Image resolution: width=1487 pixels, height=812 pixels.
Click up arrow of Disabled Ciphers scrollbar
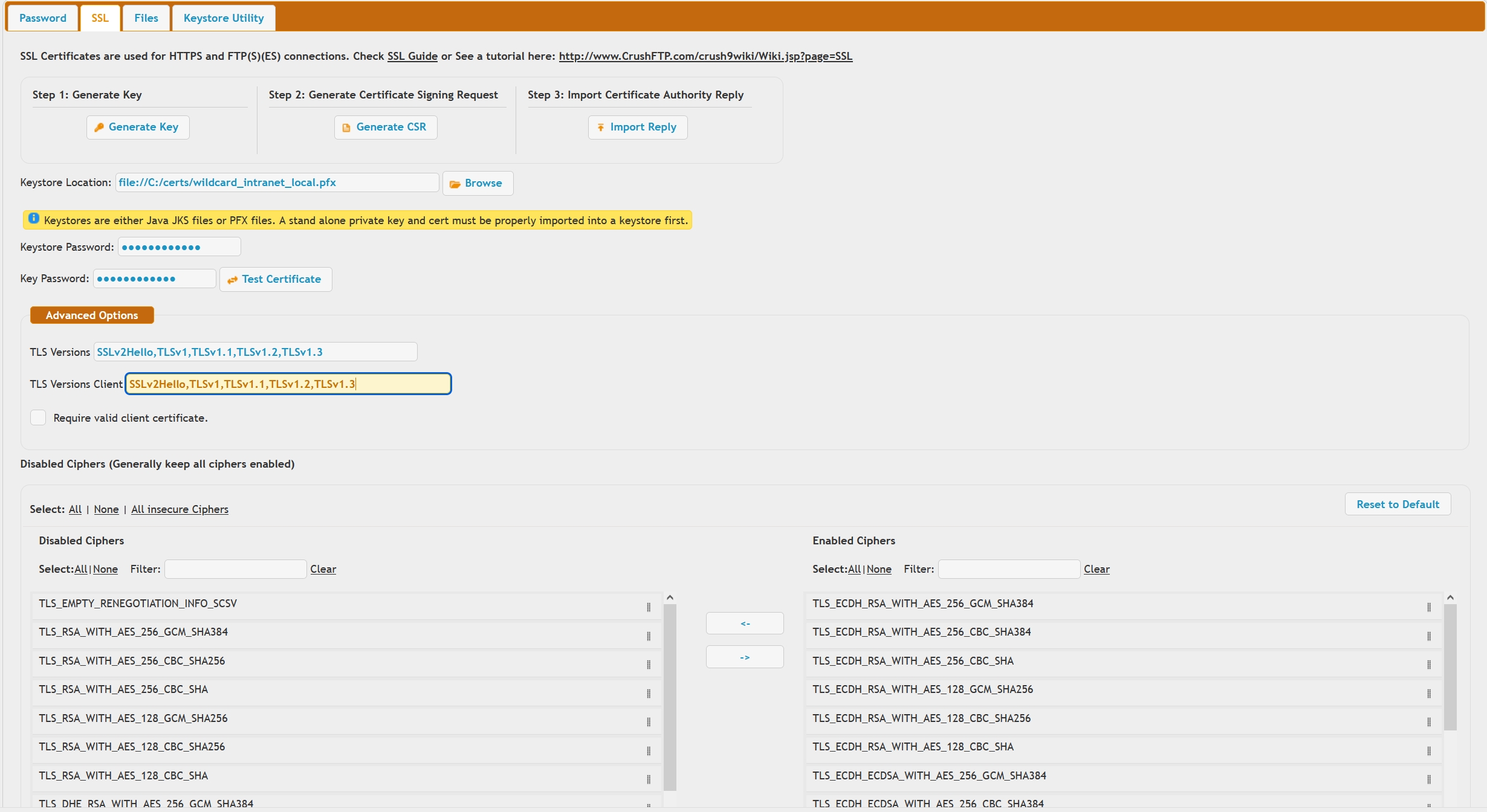[670, 598]
